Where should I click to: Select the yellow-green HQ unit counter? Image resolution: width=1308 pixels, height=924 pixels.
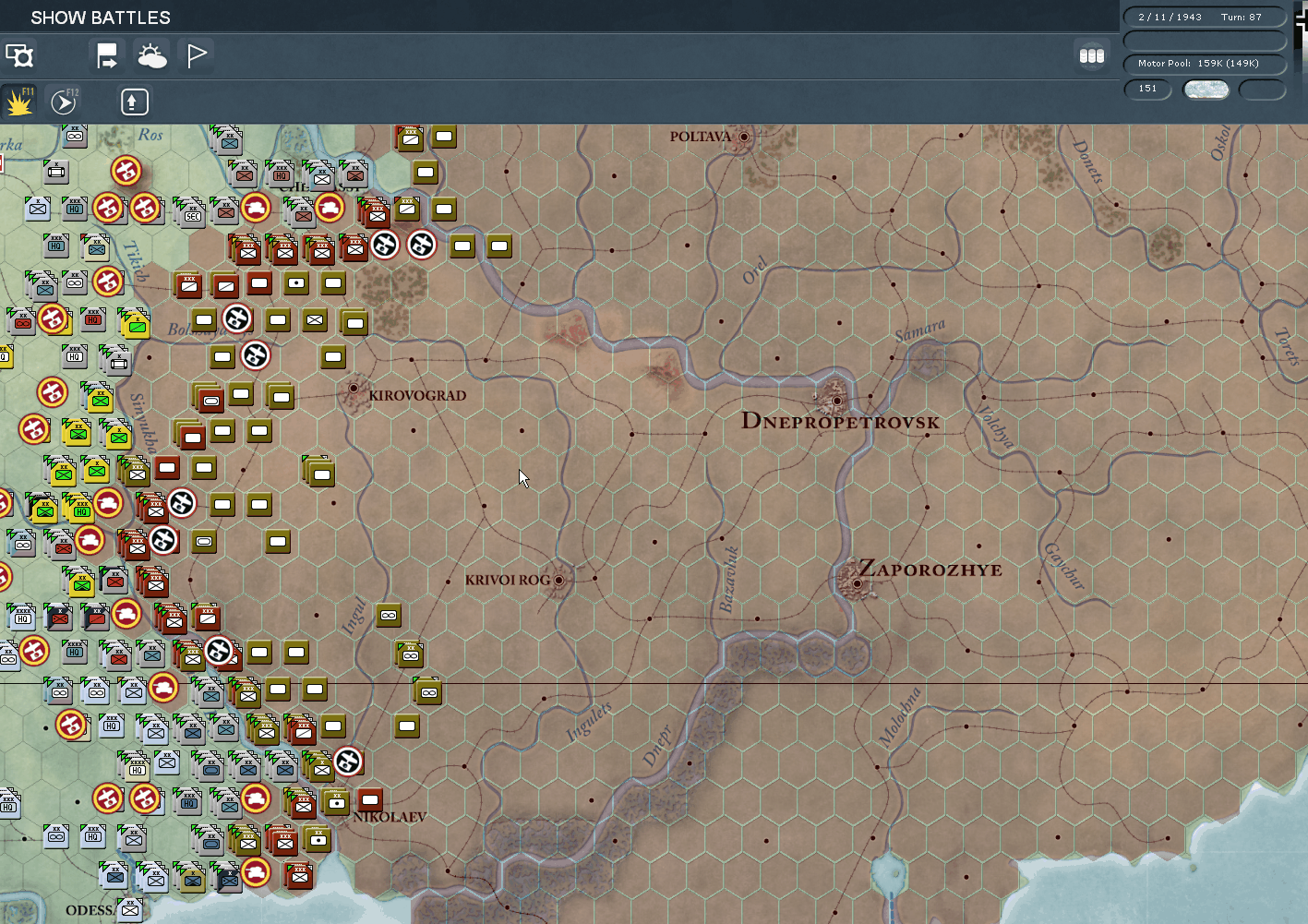tap(81, 510)
